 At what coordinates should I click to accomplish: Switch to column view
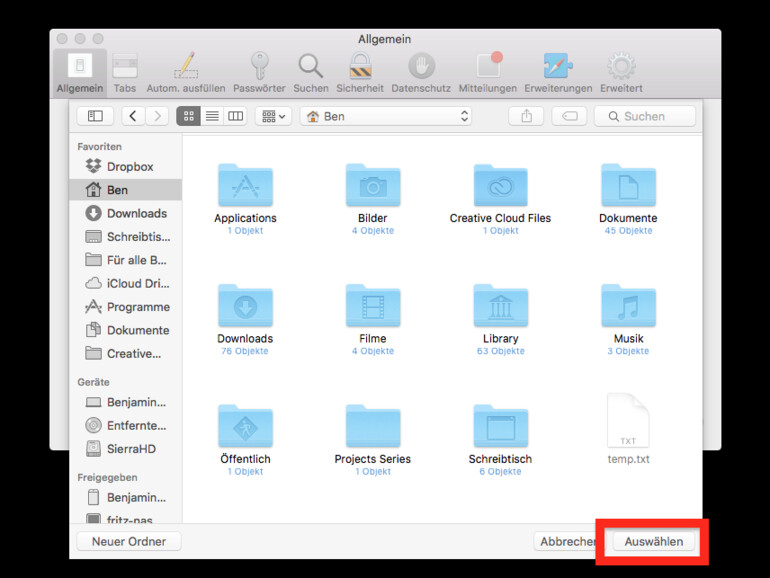236,116
